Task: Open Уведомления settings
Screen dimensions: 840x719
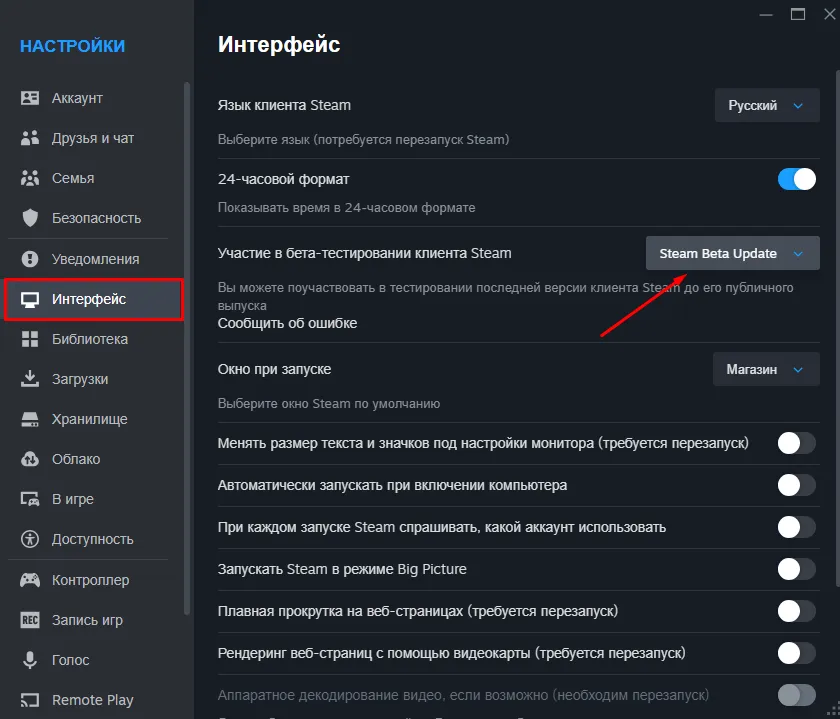Action: point(94,259)
